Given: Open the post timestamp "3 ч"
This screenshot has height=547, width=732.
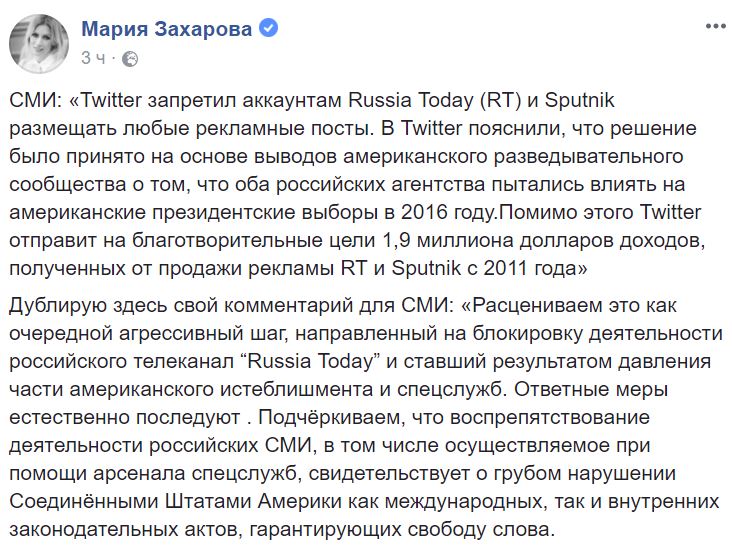Looking at the screenshot, I should [93, 58].
